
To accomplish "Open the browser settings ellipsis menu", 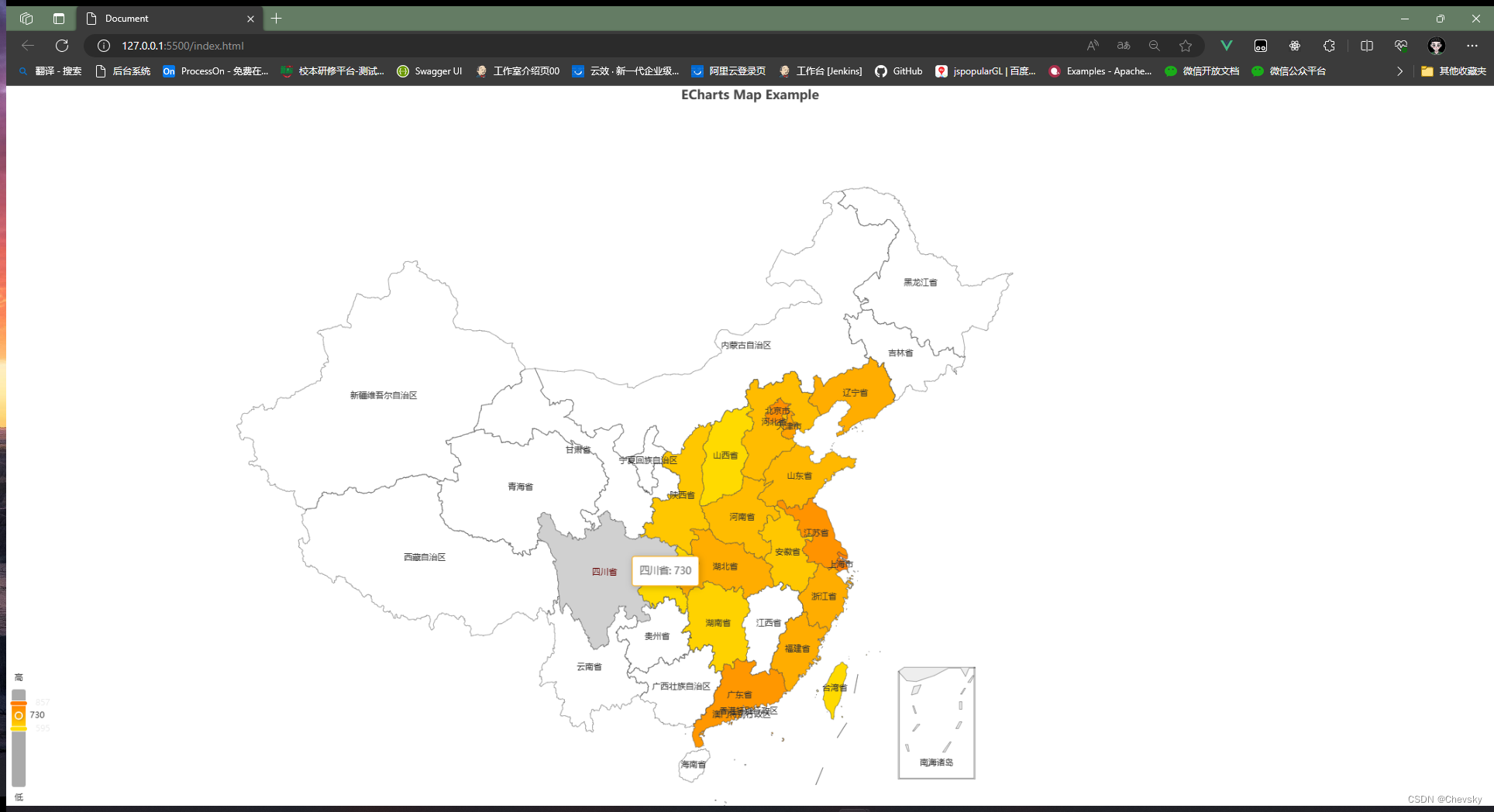I will (x=1472, y=46).
